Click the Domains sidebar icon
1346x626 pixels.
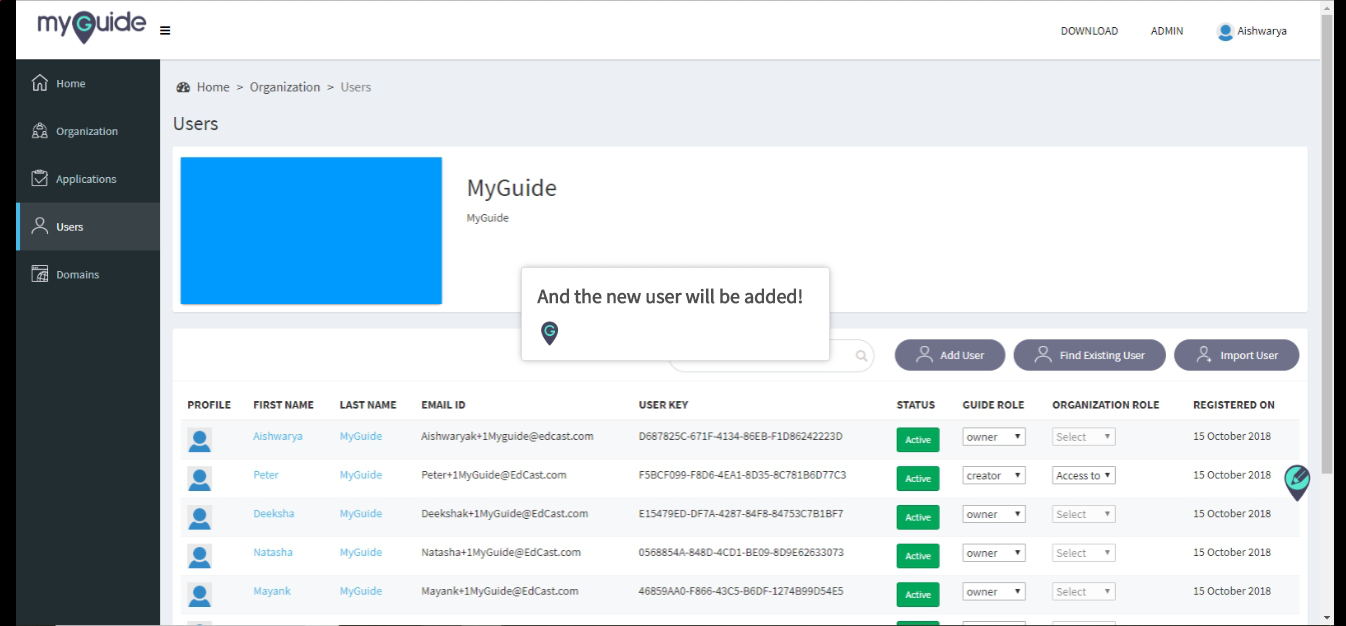(40, 274)
